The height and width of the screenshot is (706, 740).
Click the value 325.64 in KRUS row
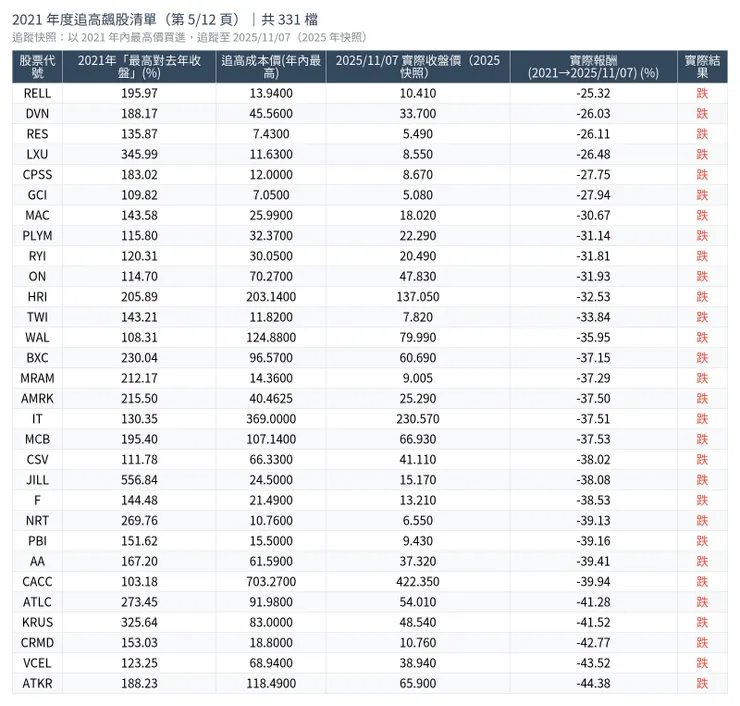click(139, 622)
